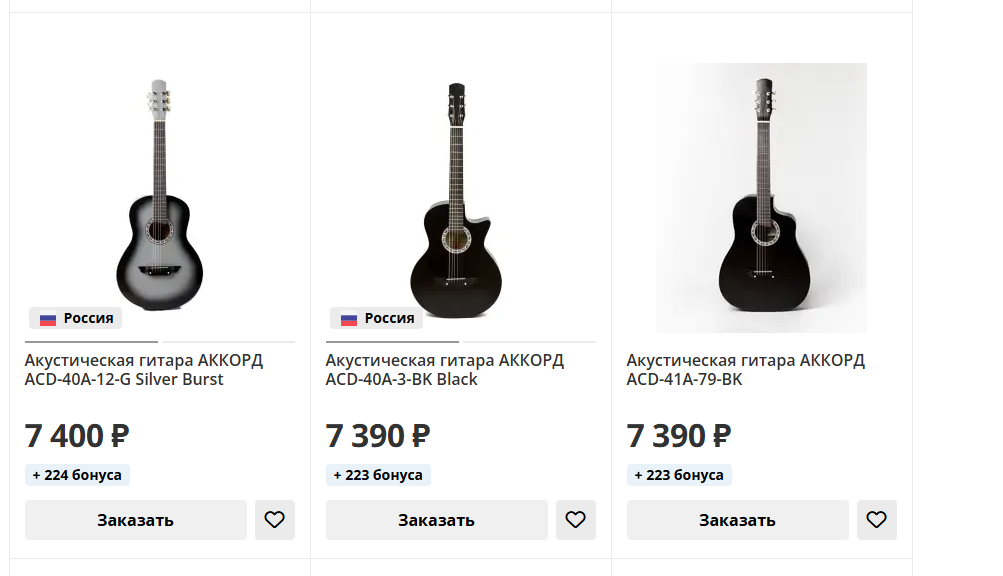Click +223 бонуса badge under ACD-41A-79-BK
The width and height of the screenshot is (1003, 576).
coord(679,475)
